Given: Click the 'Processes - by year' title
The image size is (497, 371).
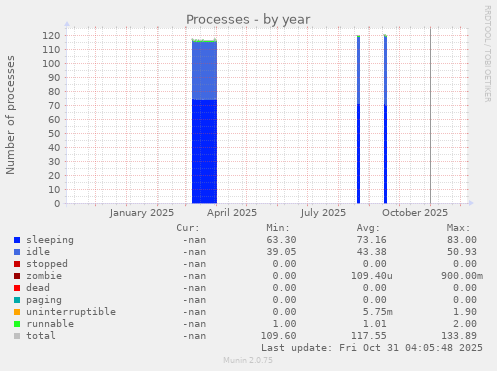Looking at the screenshot, I should click(x=248, y=20).
